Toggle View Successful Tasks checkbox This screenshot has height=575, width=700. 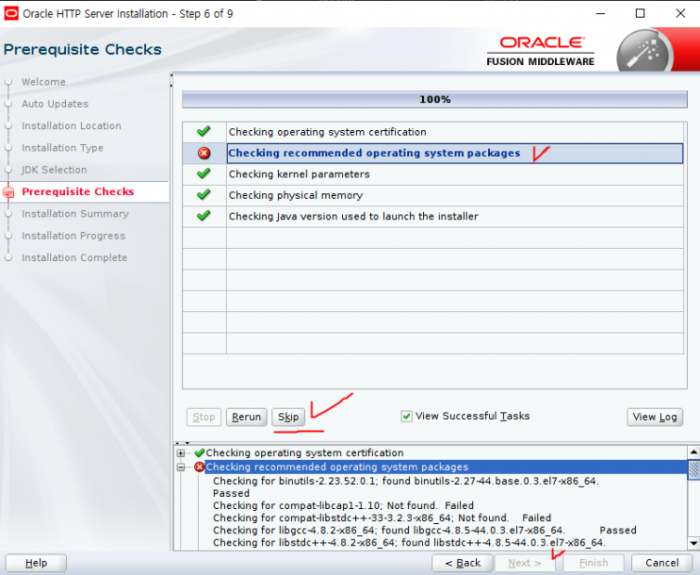click(x=406, y=417)
